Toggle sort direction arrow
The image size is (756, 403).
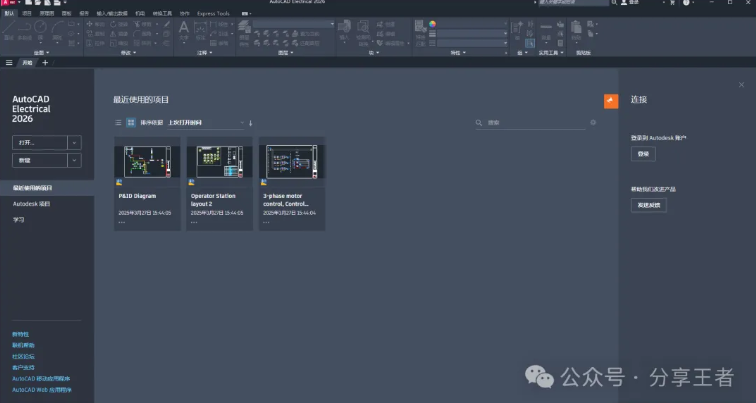[251, 123]
